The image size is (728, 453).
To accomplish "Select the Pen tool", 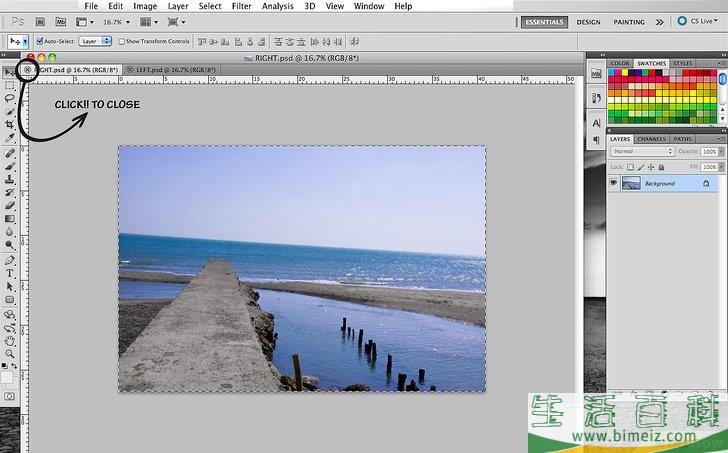I will click(10, 260).
